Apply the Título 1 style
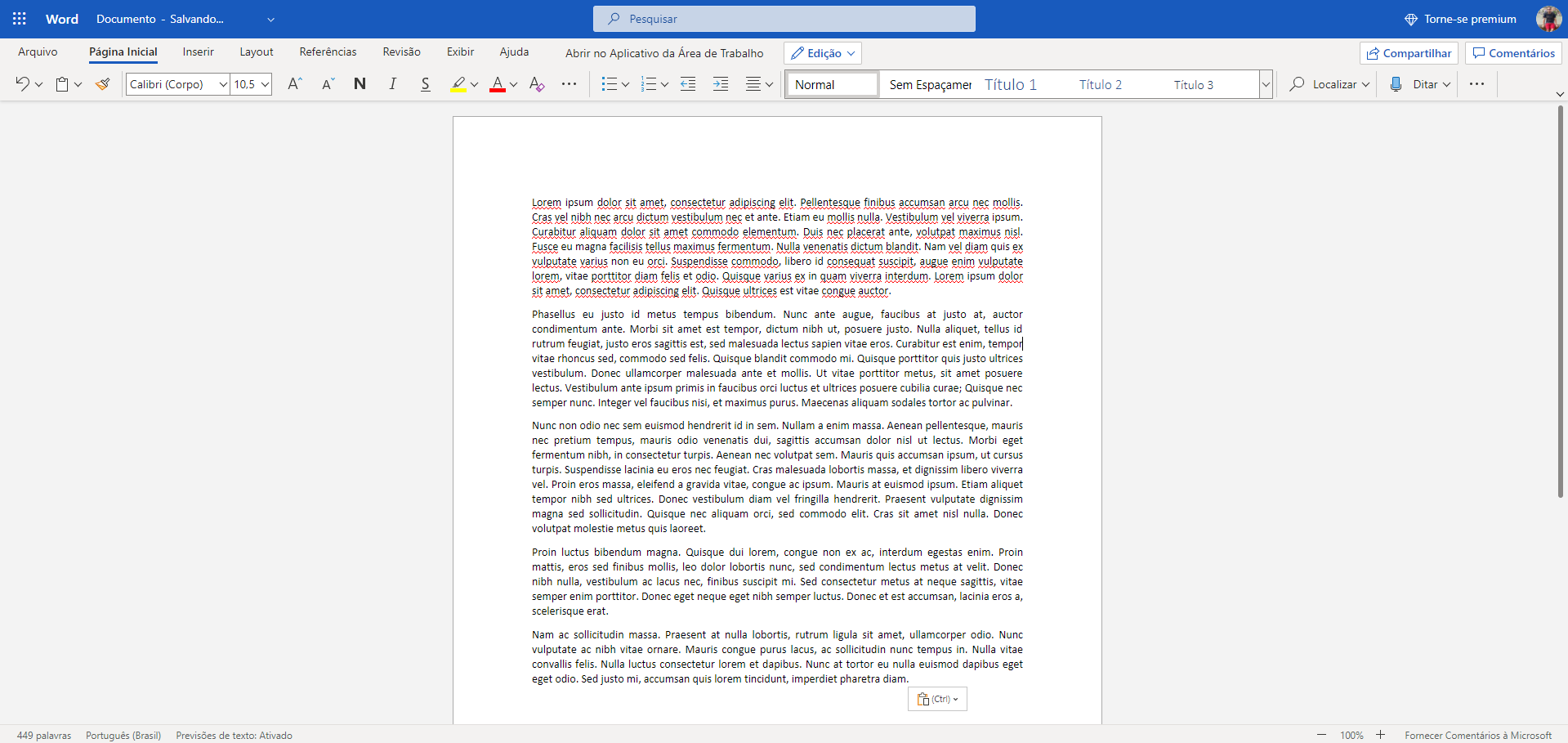The image size is (1568, 743). [1011, 84]
